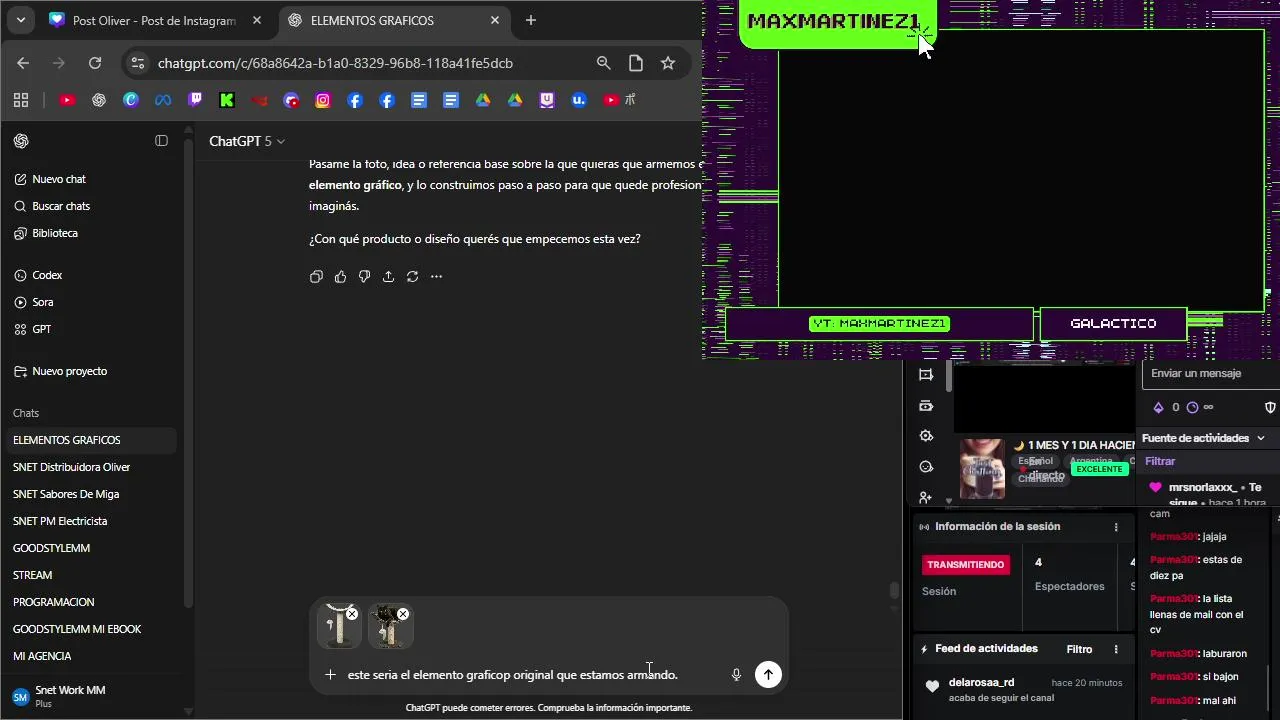1280x720 pixels.
Task: Copy the ChatGPT response
Action: (x=316, y=276)
